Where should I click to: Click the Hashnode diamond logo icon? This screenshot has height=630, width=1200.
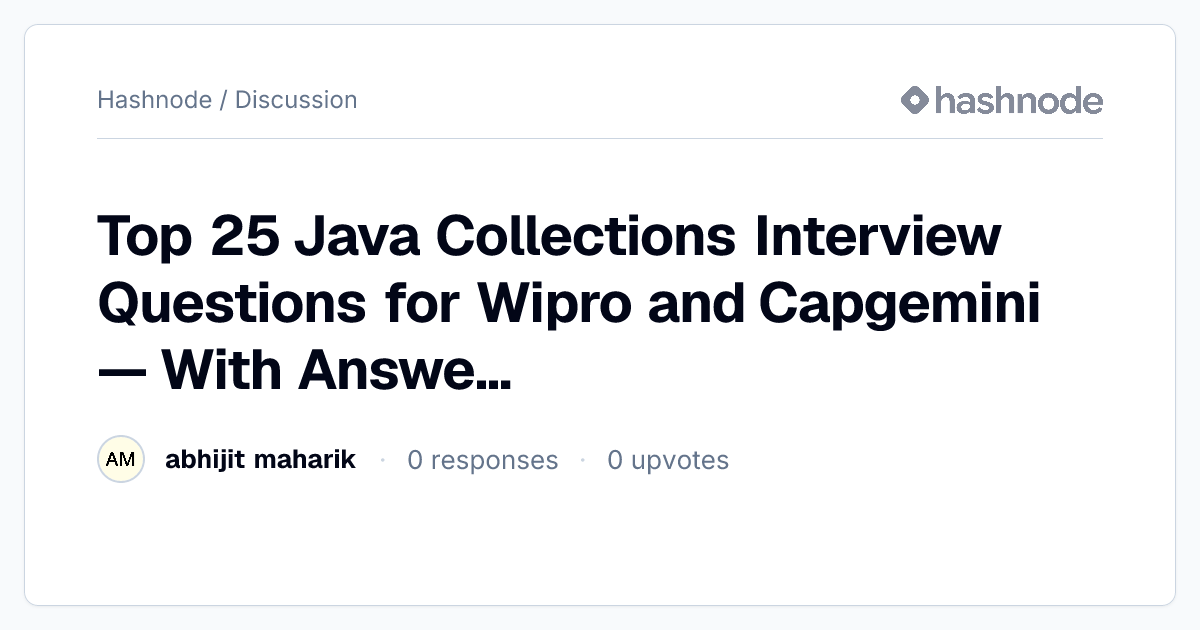click(915, 100)
